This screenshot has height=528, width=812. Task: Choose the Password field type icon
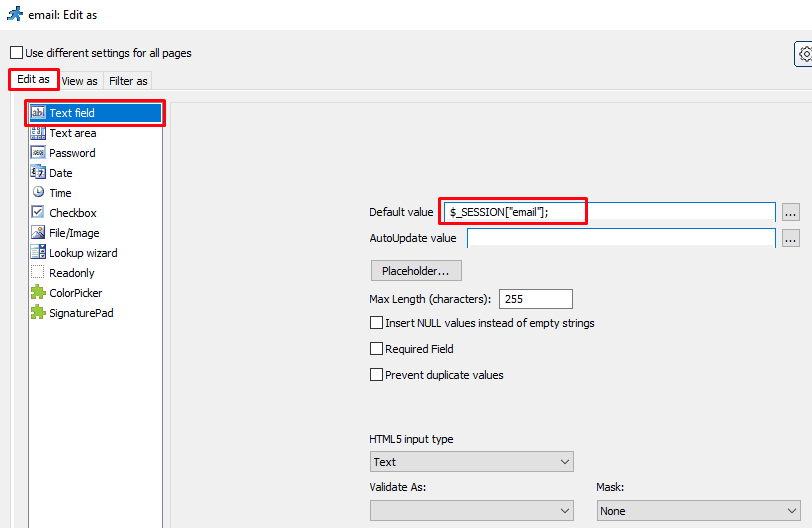(x=38, y=153)
